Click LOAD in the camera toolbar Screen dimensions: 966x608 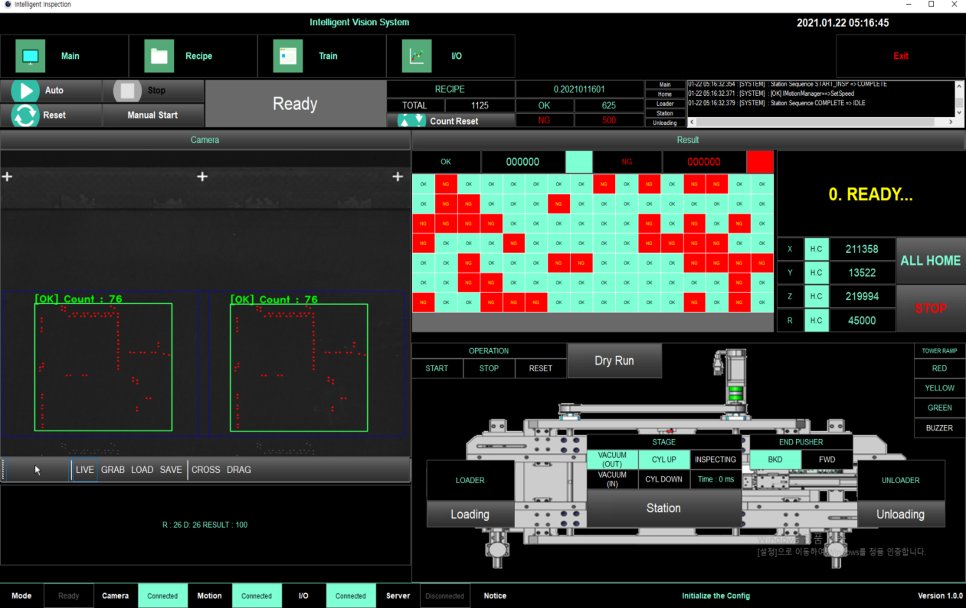coord(142,469)
